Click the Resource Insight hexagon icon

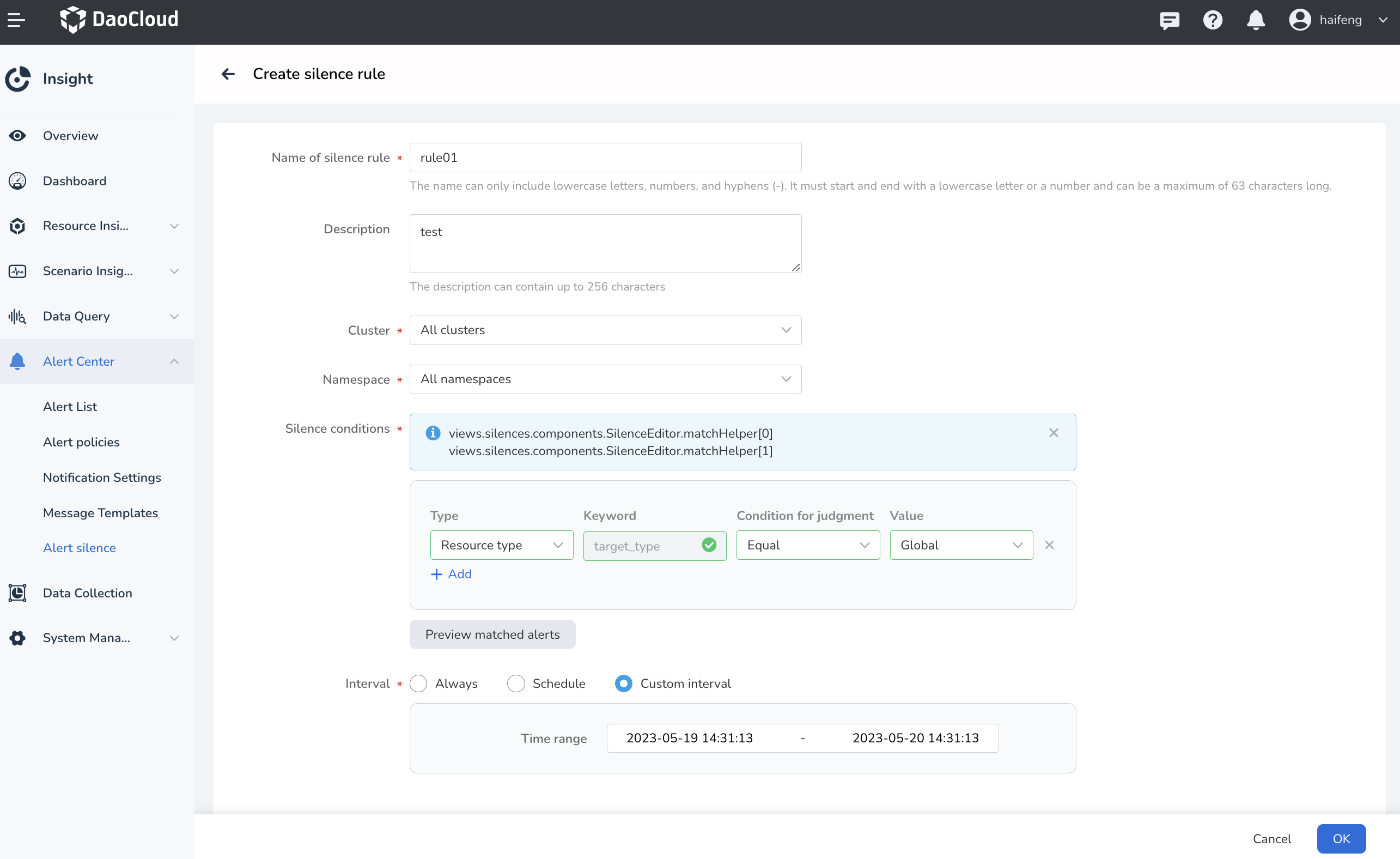pos(17,226)
